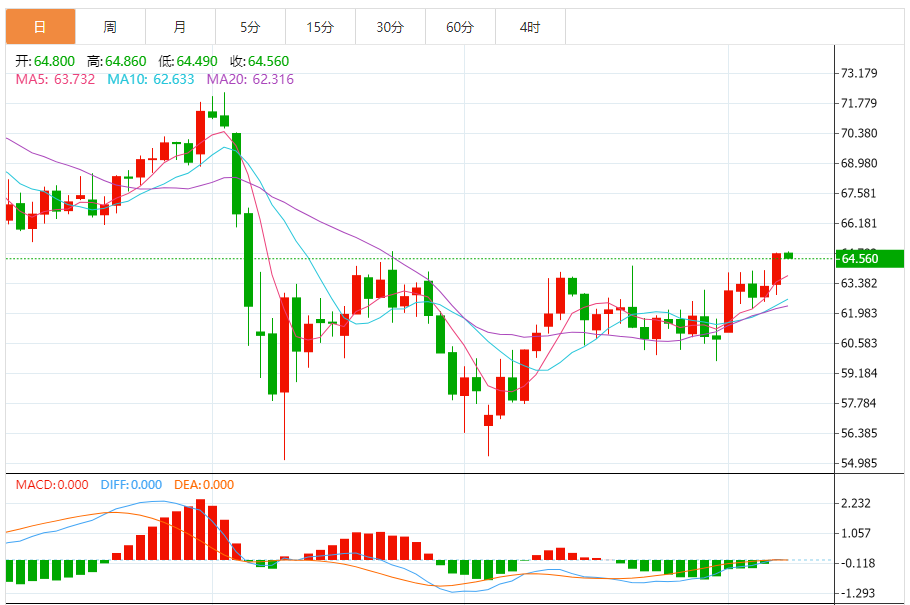Click the -0.118 MACD axis label

click(x=858, y=563)
